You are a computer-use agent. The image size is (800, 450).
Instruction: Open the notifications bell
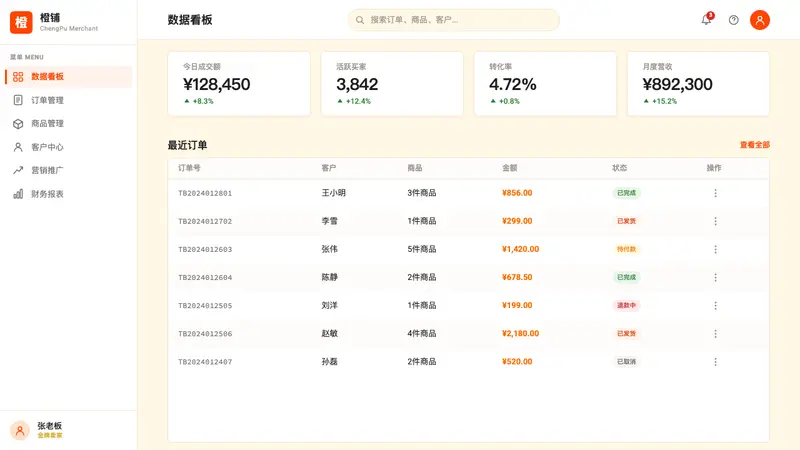tap(706, 20)
